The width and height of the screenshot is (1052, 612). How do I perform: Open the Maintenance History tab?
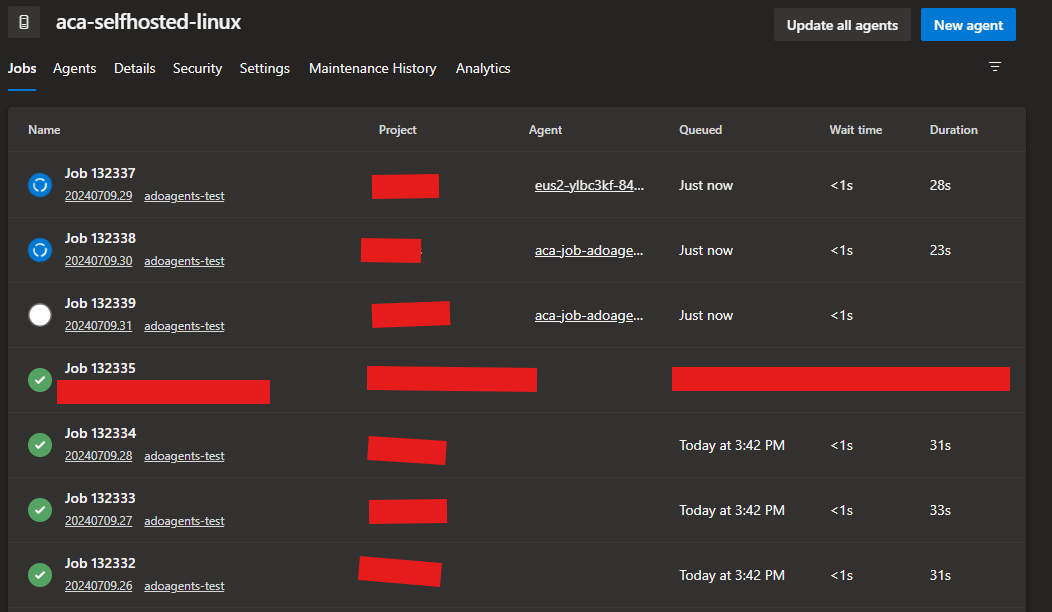[372, 69]
